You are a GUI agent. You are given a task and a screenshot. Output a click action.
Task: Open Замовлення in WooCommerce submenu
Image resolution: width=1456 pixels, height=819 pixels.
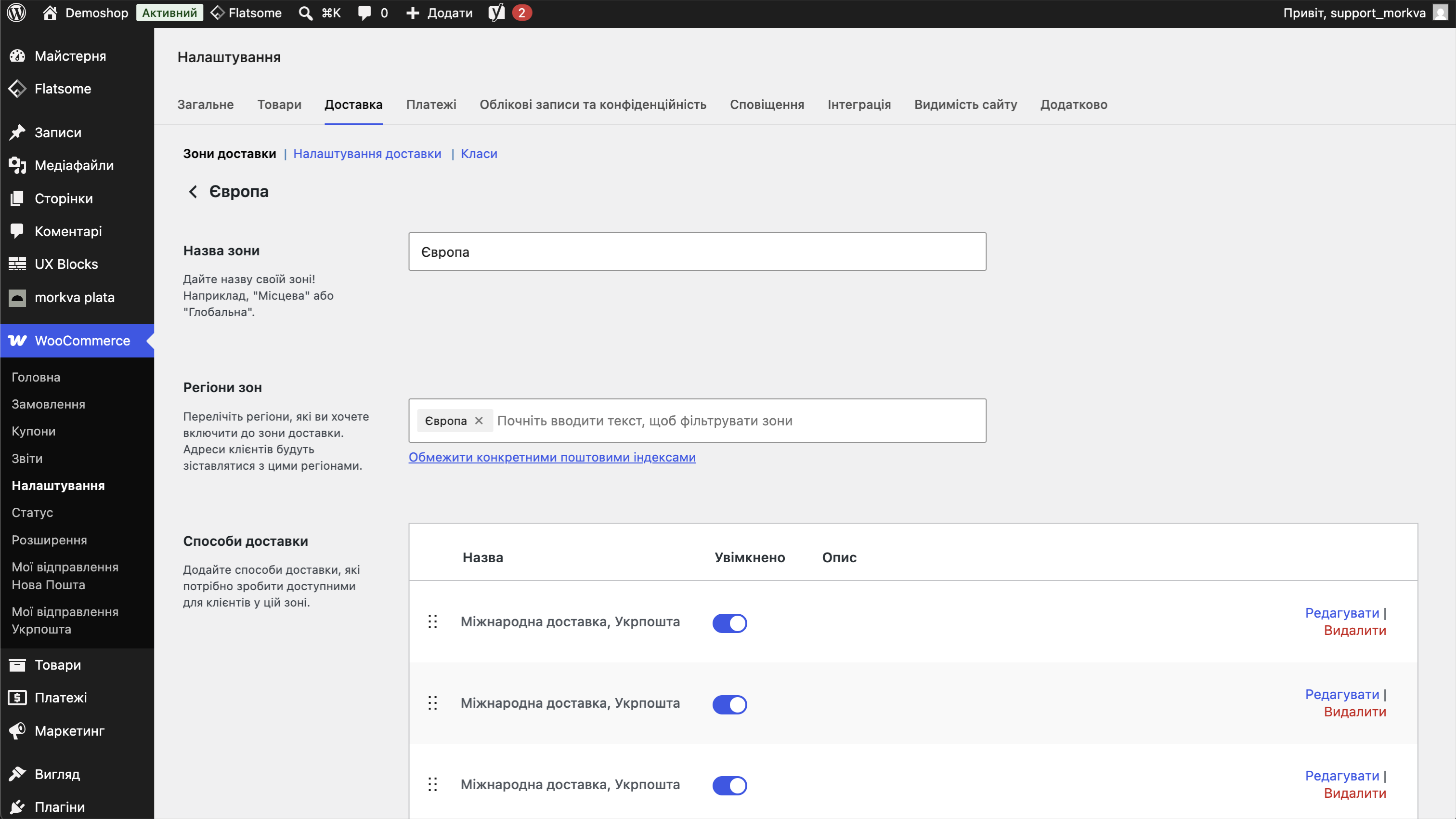click(48, 404)
